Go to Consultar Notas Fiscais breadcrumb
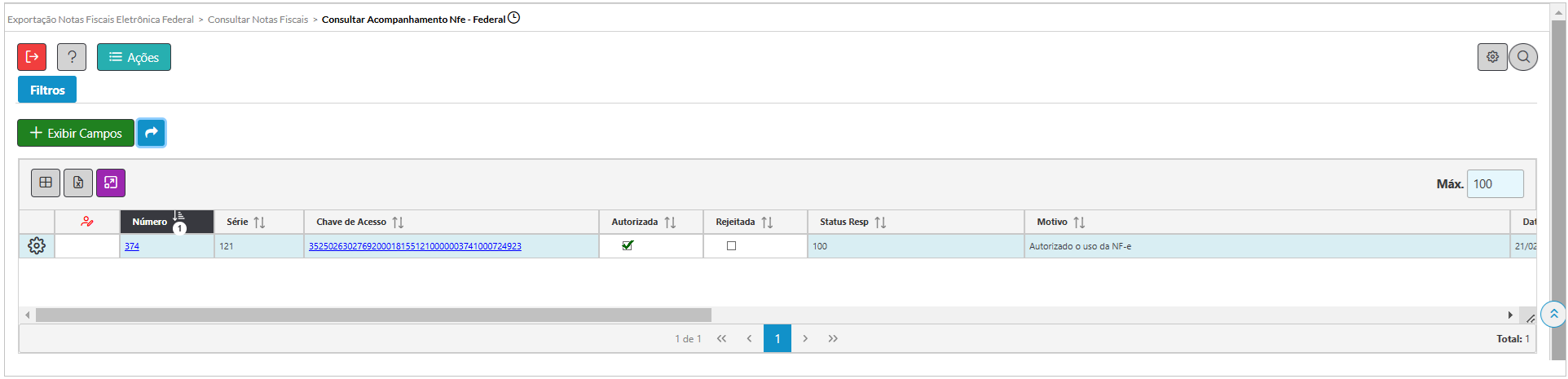Viewport: 1568px width, 379px height. 258,20
